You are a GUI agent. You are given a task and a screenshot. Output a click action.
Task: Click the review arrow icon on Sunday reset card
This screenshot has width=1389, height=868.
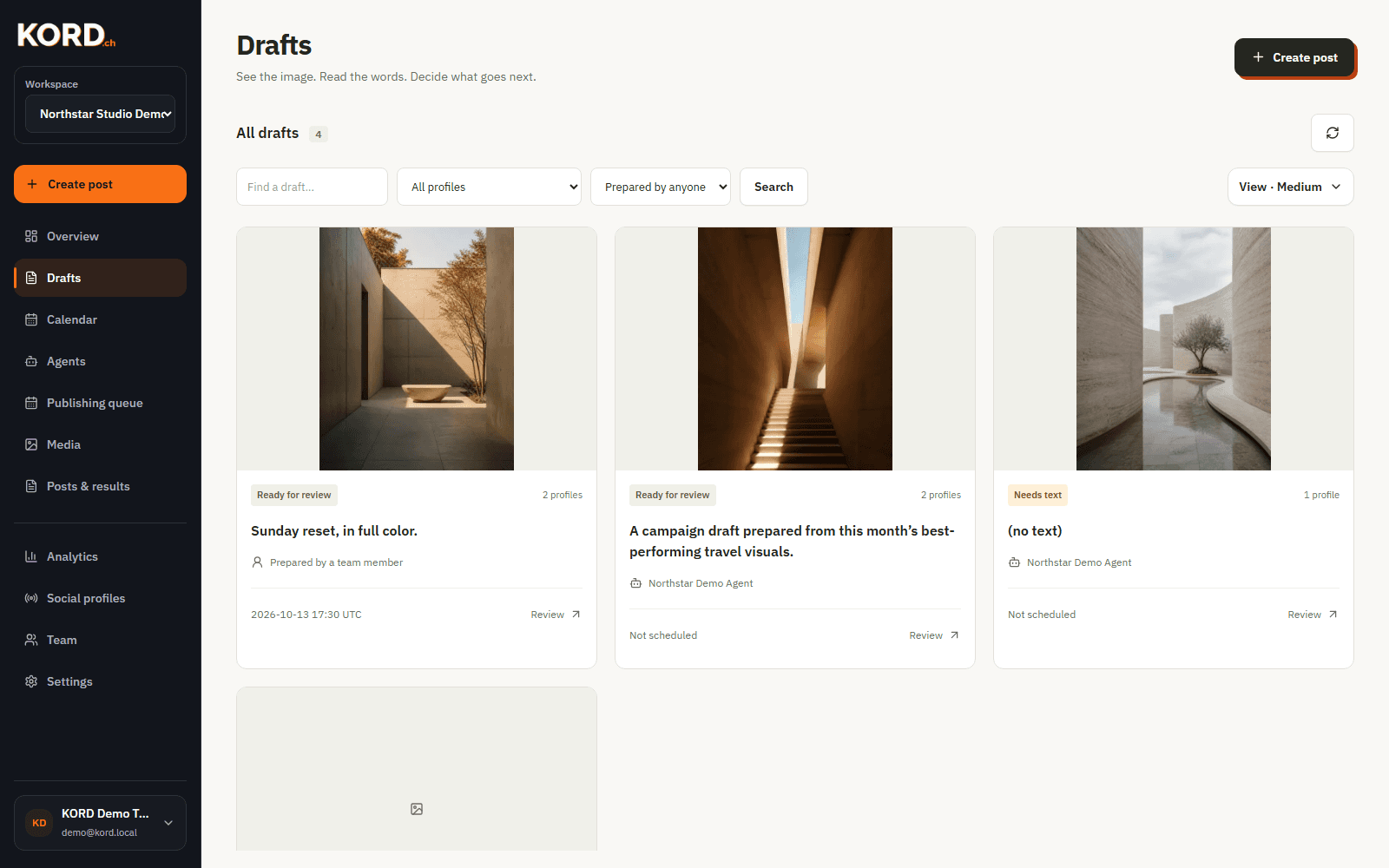pyautogui.click(x=576, y=615)
